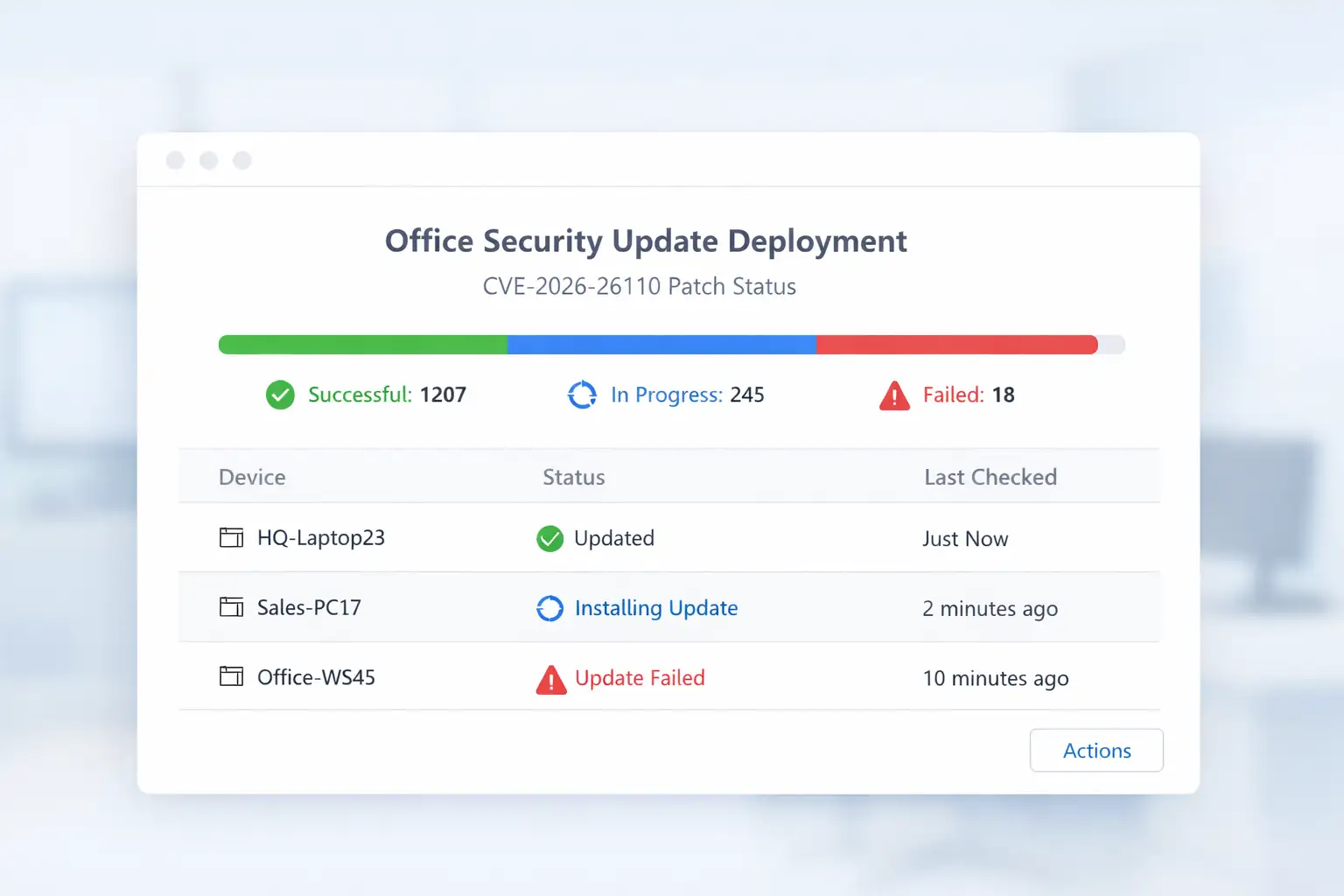The height and width of the screenshot is (896, 1344).
Task: Select the device icon next to Sales-PC17
Action: point(231,607)
